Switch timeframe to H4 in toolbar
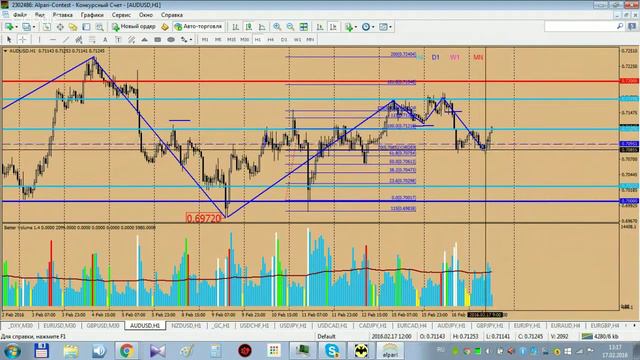The image size is (640, 360). [x=271, y=40]
